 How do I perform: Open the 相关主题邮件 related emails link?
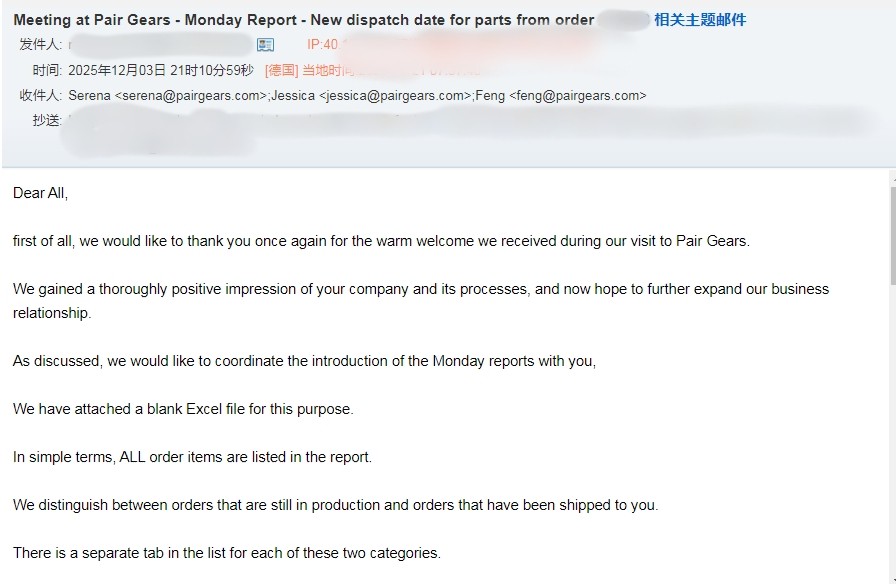tap(699, 20)
